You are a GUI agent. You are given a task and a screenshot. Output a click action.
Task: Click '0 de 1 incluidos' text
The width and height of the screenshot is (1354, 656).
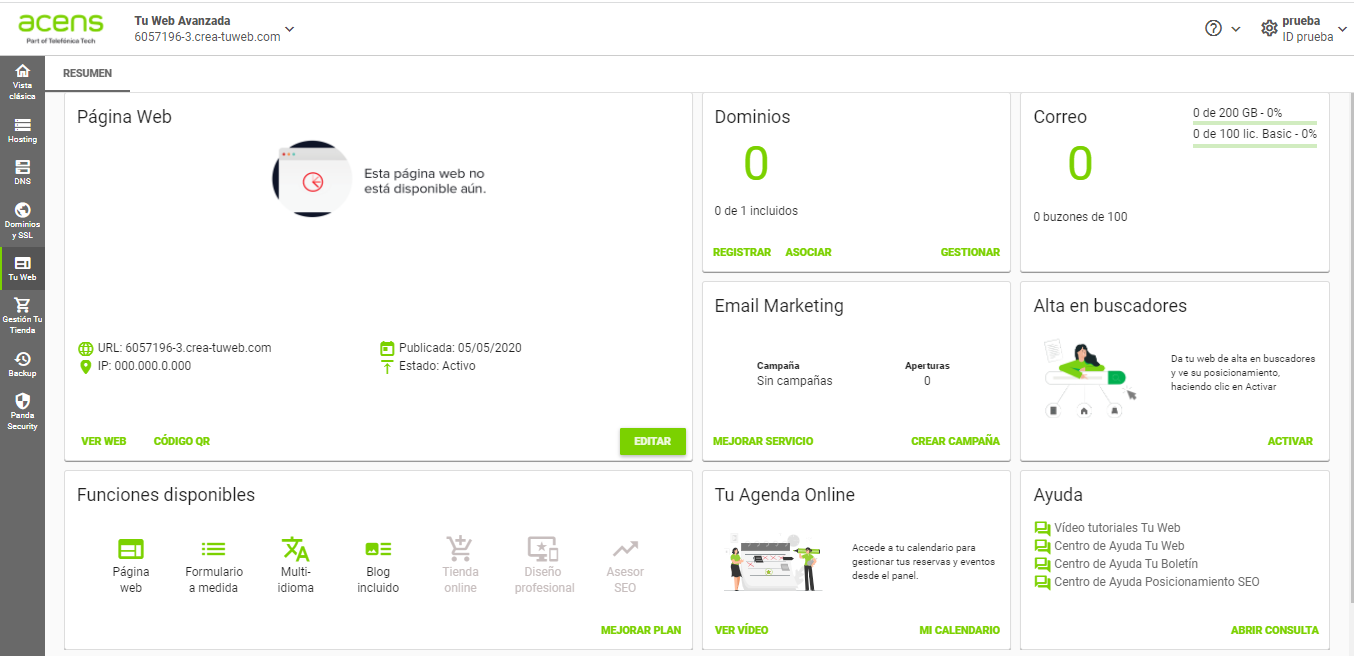pyautogui.click(x=756, y=211)
